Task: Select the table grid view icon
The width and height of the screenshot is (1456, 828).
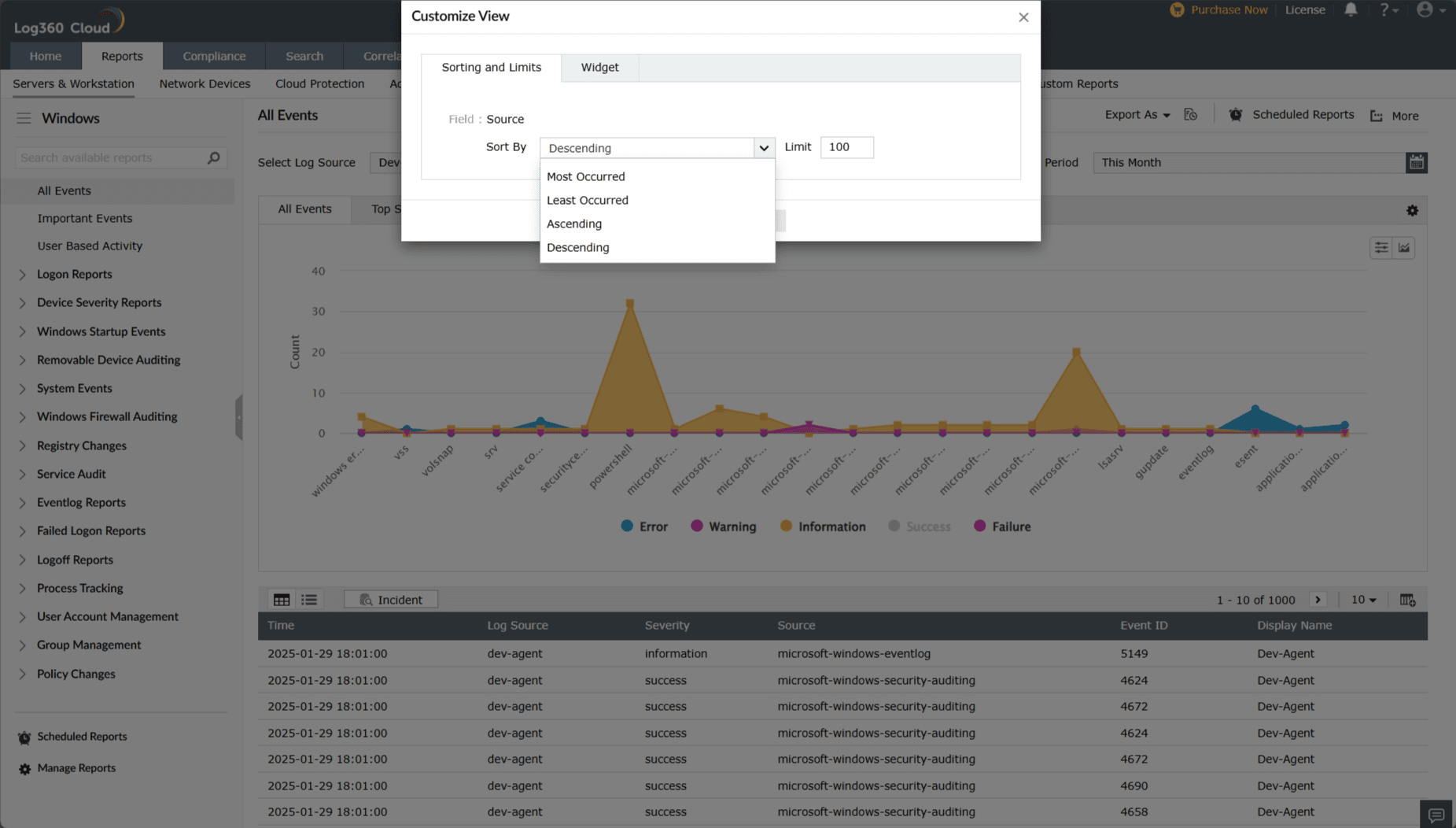Action: [x=281, y=599]
